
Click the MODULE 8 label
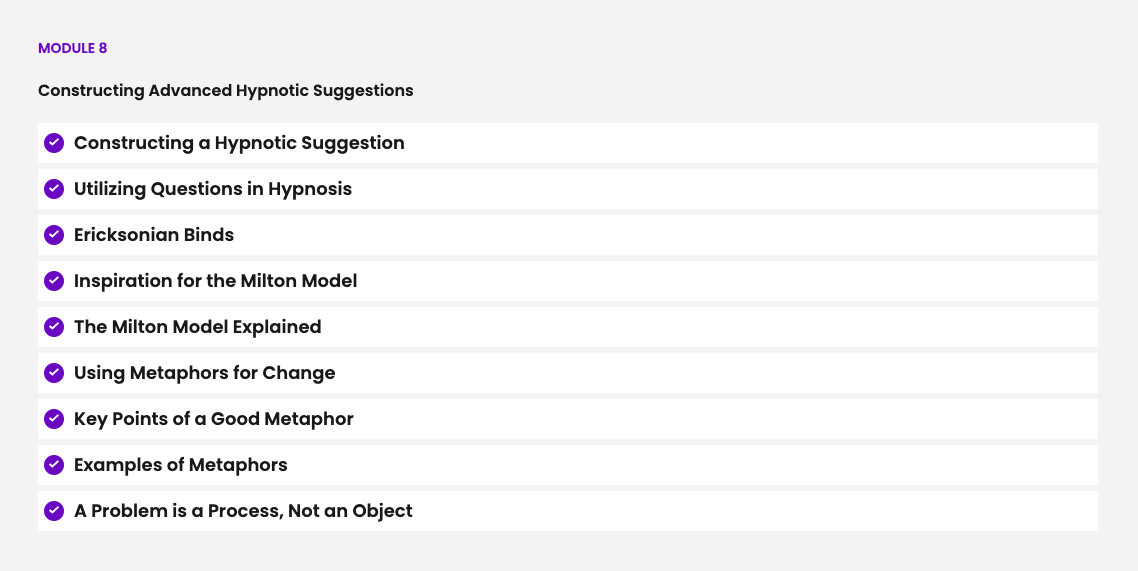[72, 48]
